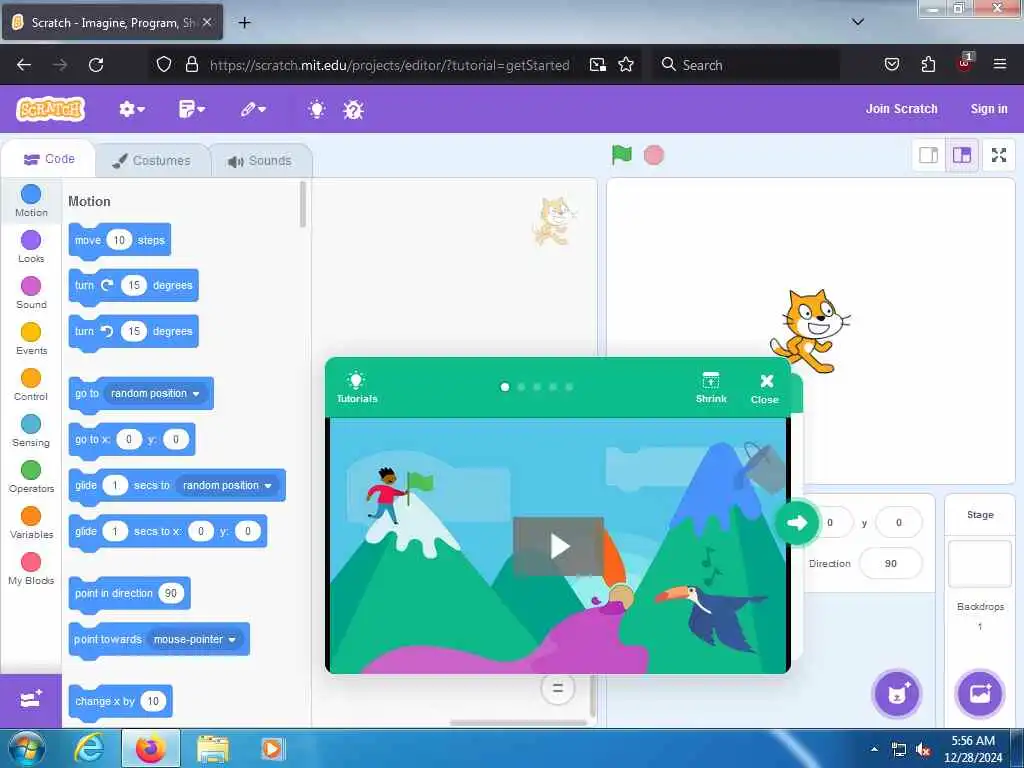Screen dimensions: 1024x768
Task: Select the Operators block category
Action: point(31,477)
